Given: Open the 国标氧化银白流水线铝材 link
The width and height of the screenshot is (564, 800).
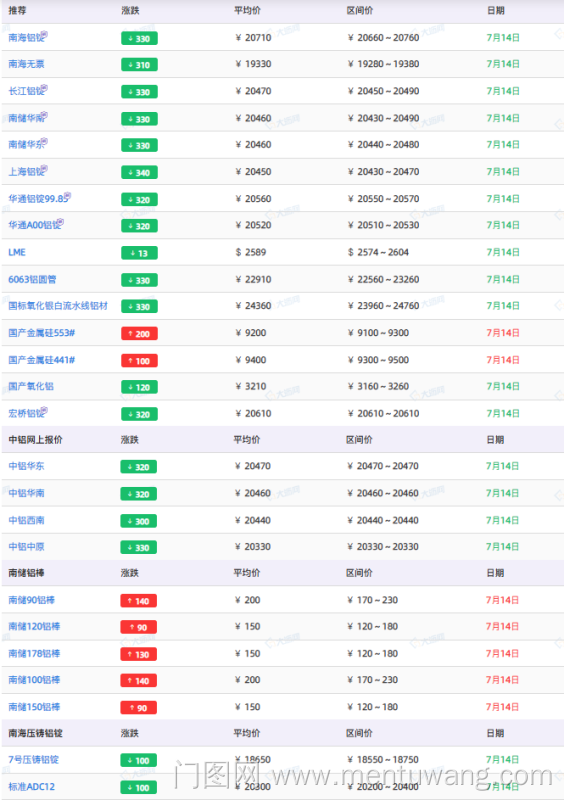Looking at the screenshot, I should 58,306.
